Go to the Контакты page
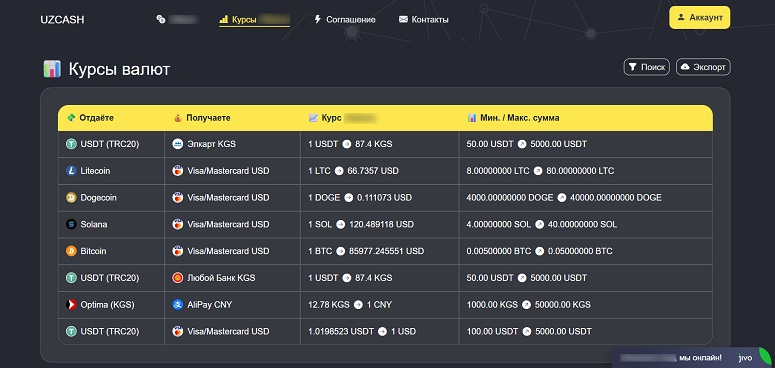The image size is (775, 368). (x=424, y=20)
